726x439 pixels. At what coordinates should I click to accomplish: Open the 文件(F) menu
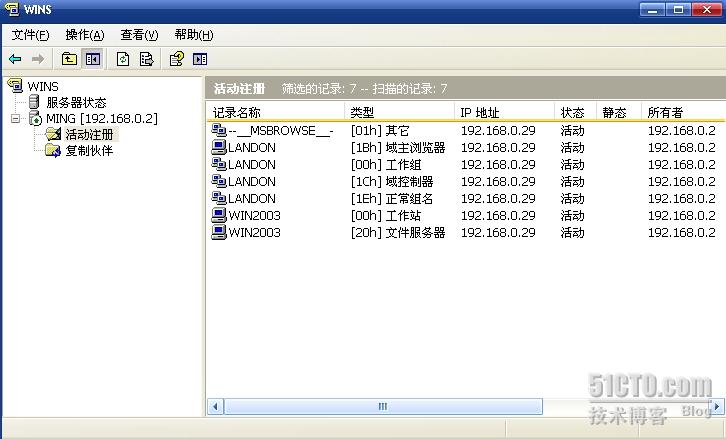click(x=30, y=35)
